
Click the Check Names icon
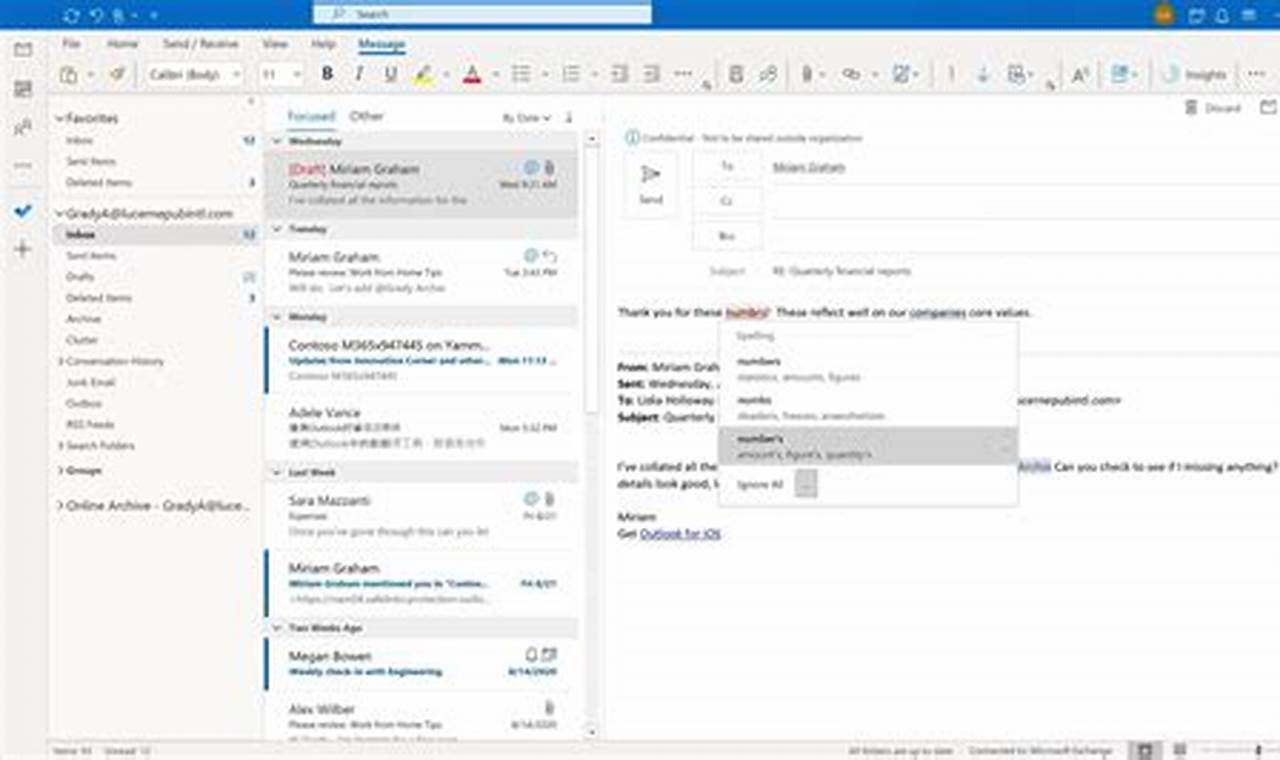click(768, 75)
